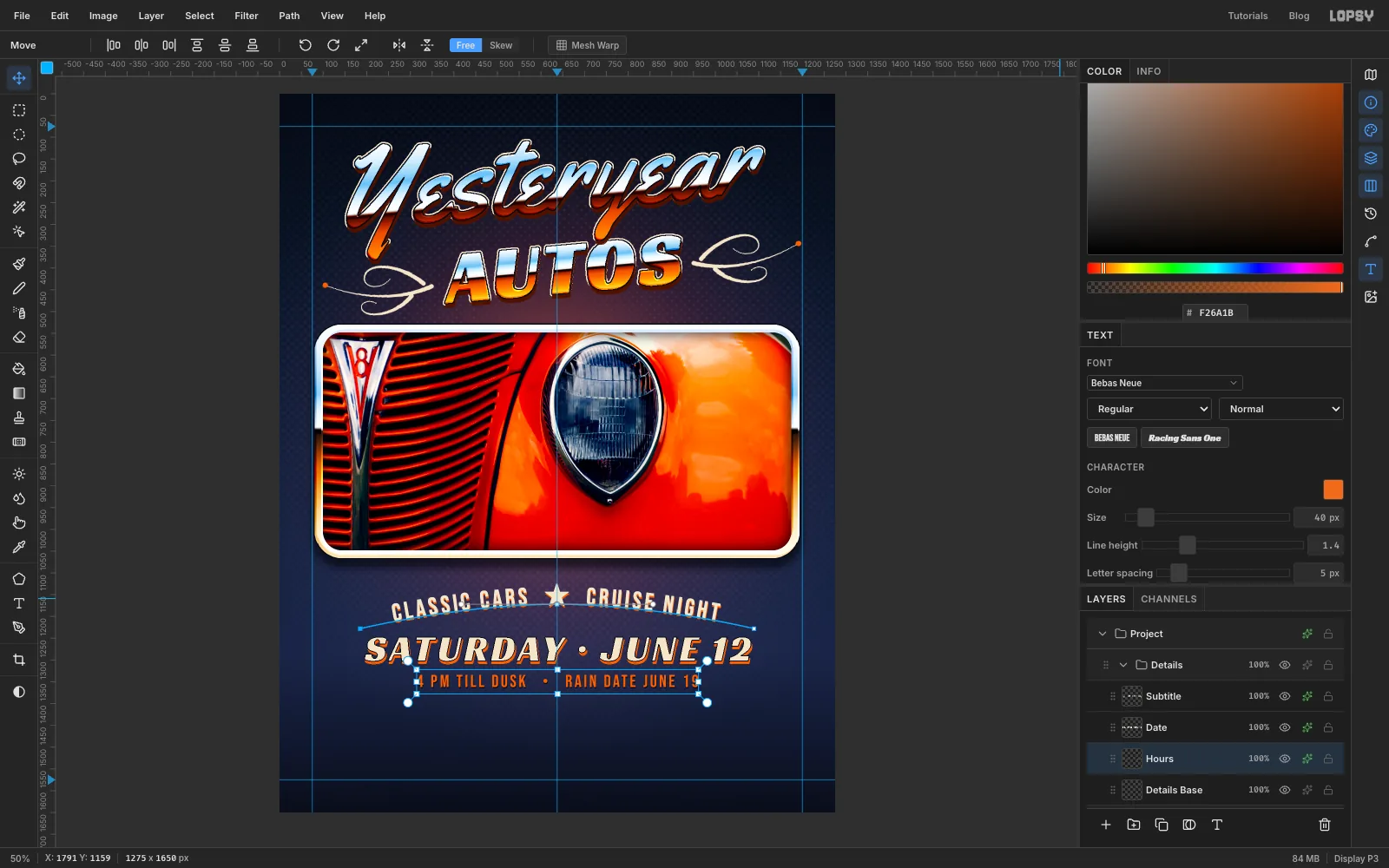Open the Regular font style dropdown
The image size is (1389, 868).
1149,409
